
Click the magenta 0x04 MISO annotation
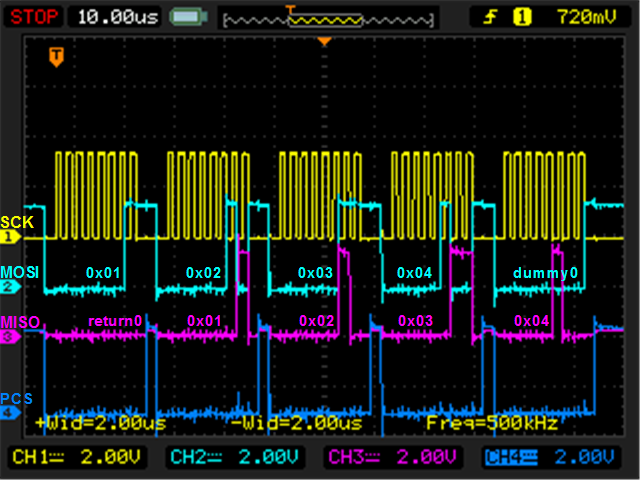[x=532, y=321]
